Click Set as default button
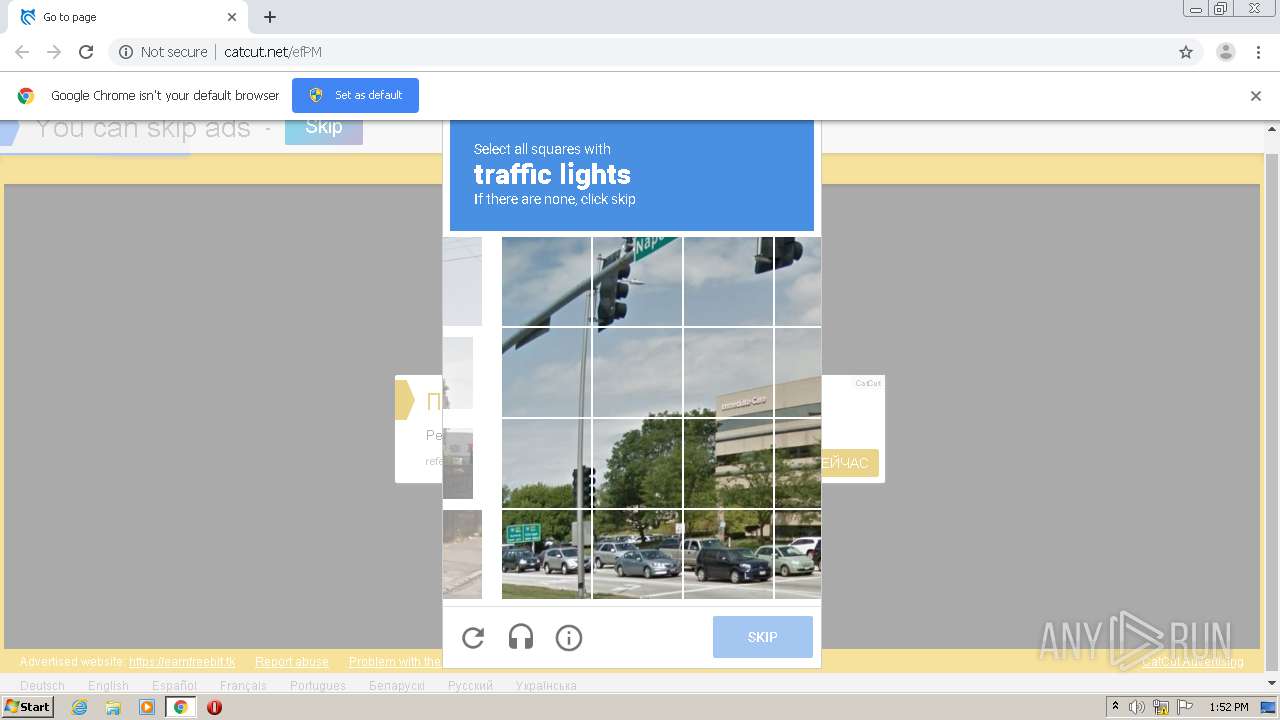The height and width of the screenshot is (720, 1280). click(x=355, y=95)
